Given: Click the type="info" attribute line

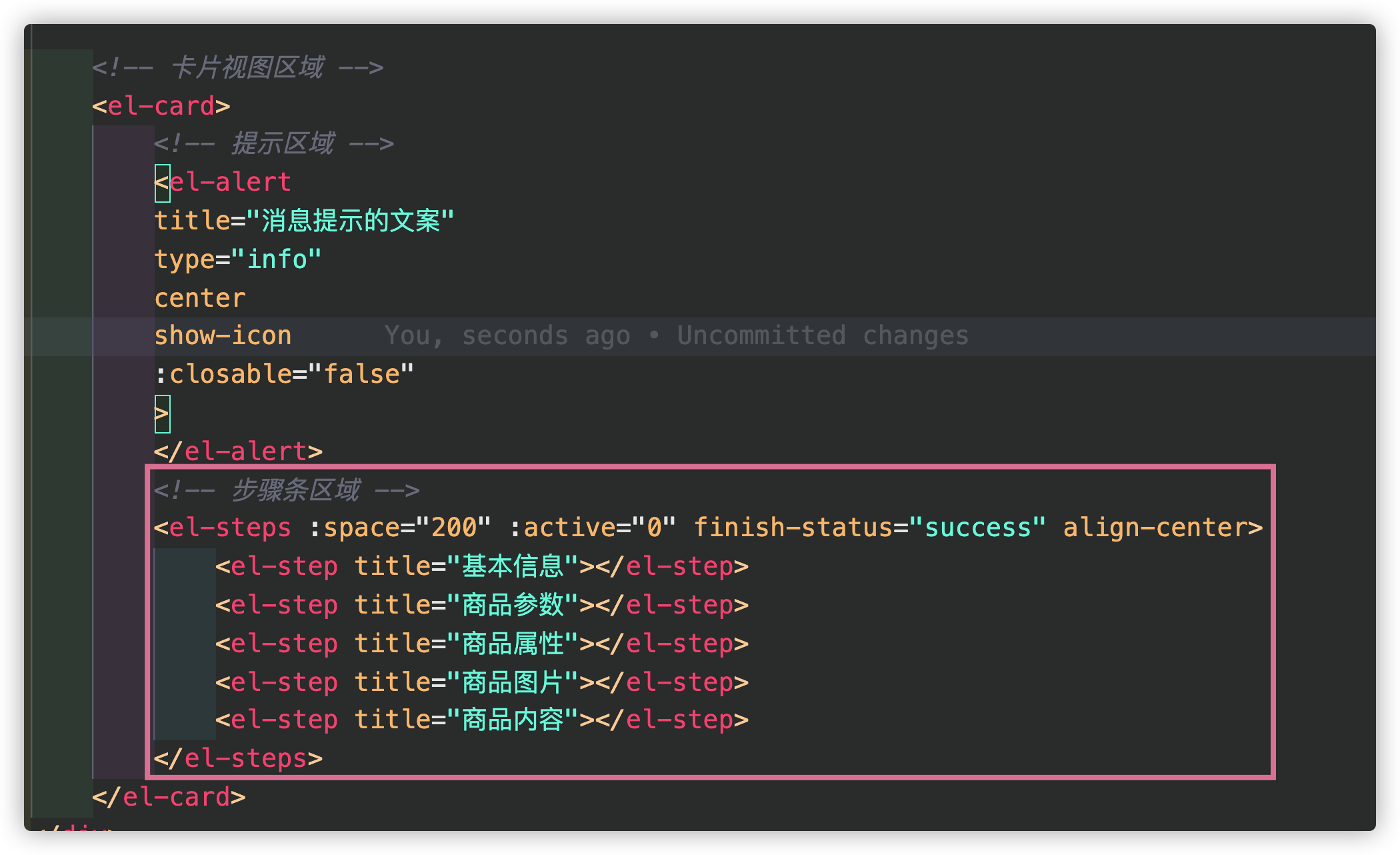Looking at the screenshot, I should (237, 259).
